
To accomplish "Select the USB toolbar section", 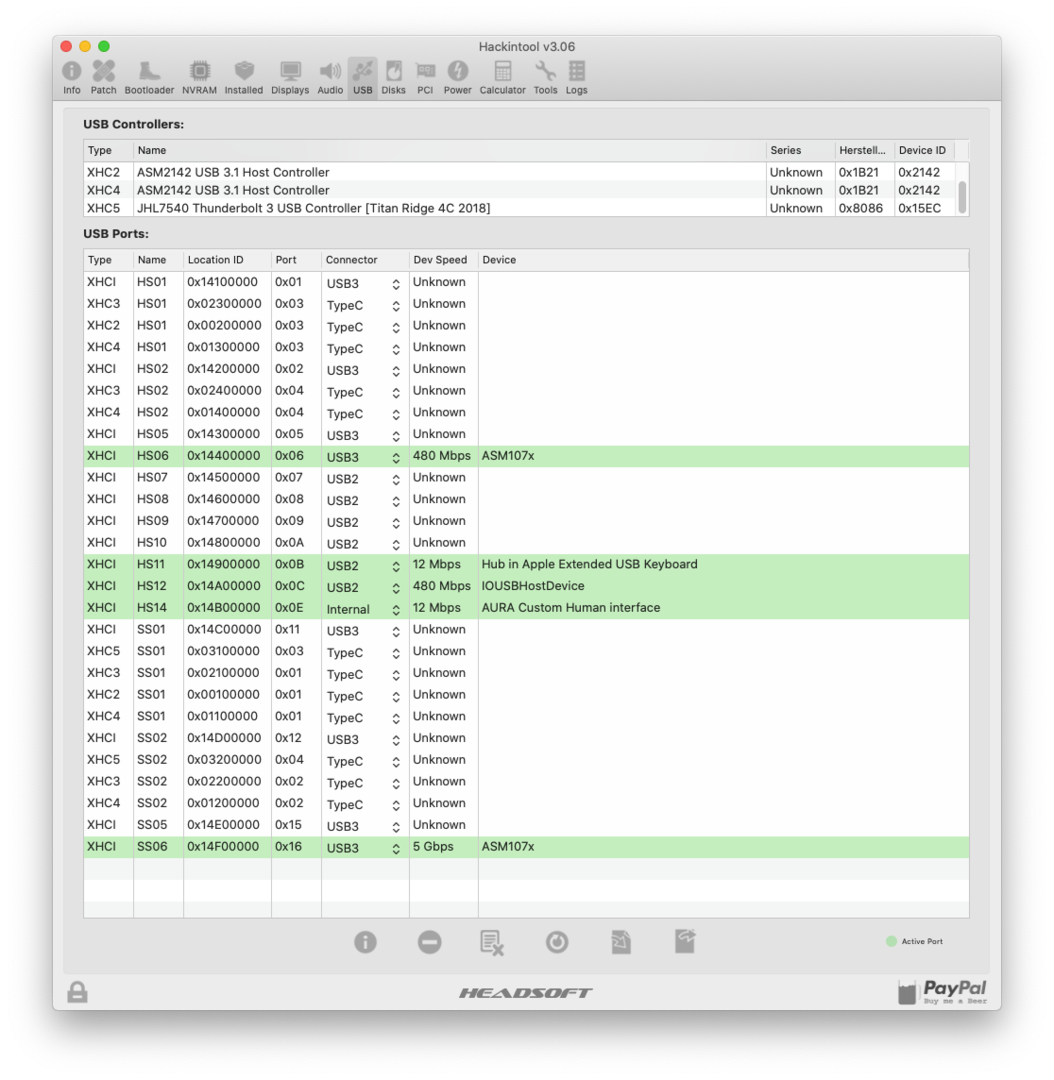I will [362, 78].
